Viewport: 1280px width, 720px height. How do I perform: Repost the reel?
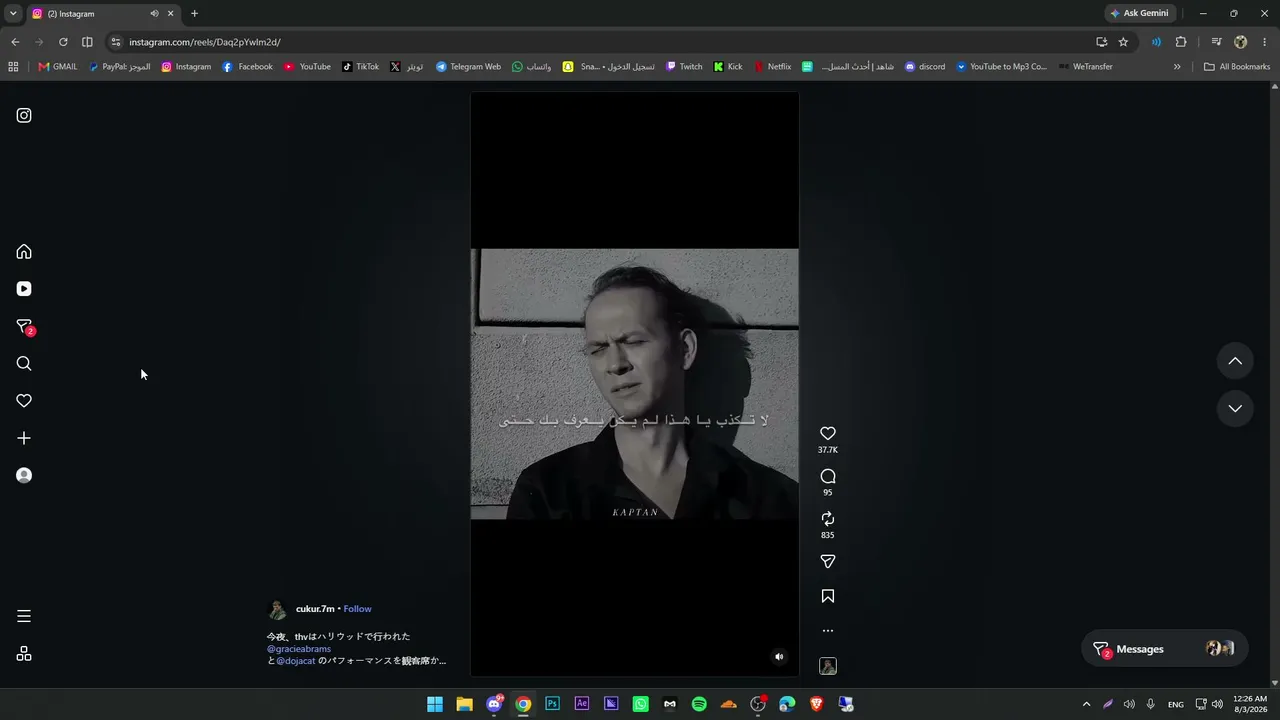click(x=828, y=519)
